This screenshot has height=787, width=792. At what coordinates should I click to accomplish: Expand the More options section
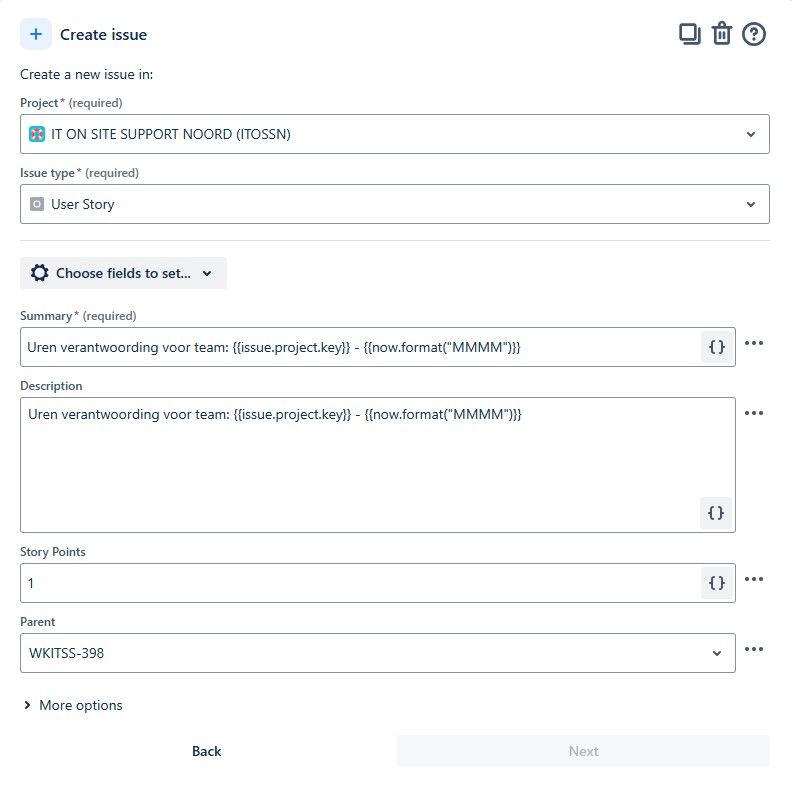(x=73, y=705)
